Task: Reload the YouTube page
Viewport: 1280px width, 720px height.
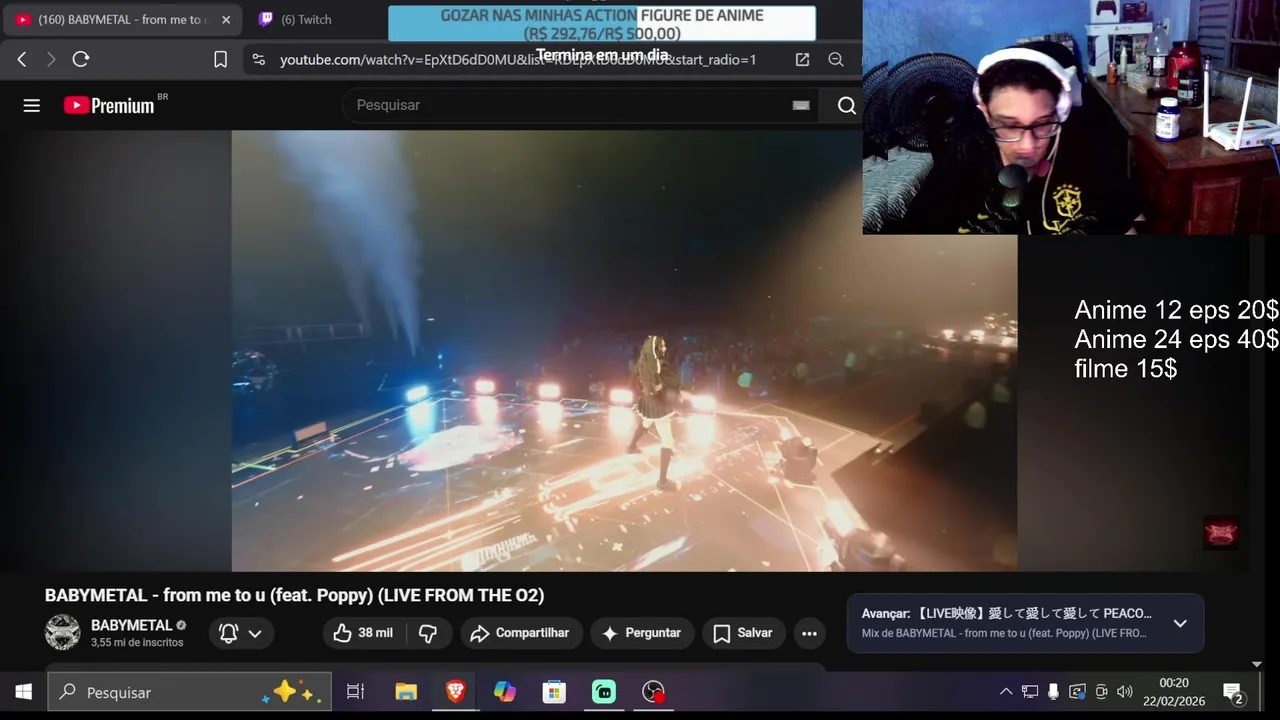Action: tap(81, 60)
